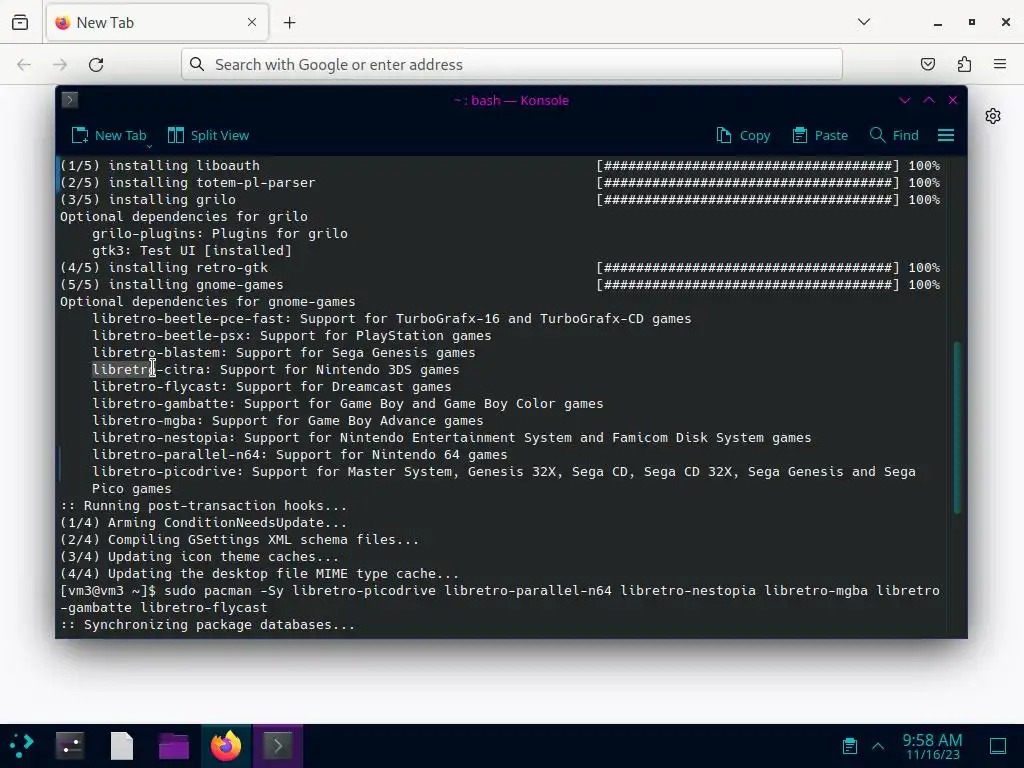Viewport: 1024px width, 768px height.
Task: Click 'grilo-plugins: Plugins for grilo' line
Action: pos(219,234)
